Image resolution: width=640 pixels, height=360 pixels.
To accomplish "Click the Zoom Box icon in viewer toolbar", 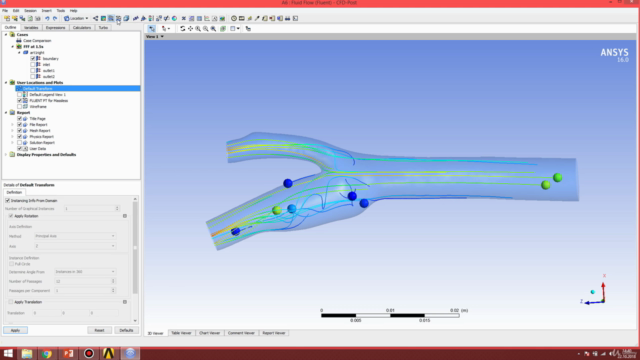I will pos(206,29).
